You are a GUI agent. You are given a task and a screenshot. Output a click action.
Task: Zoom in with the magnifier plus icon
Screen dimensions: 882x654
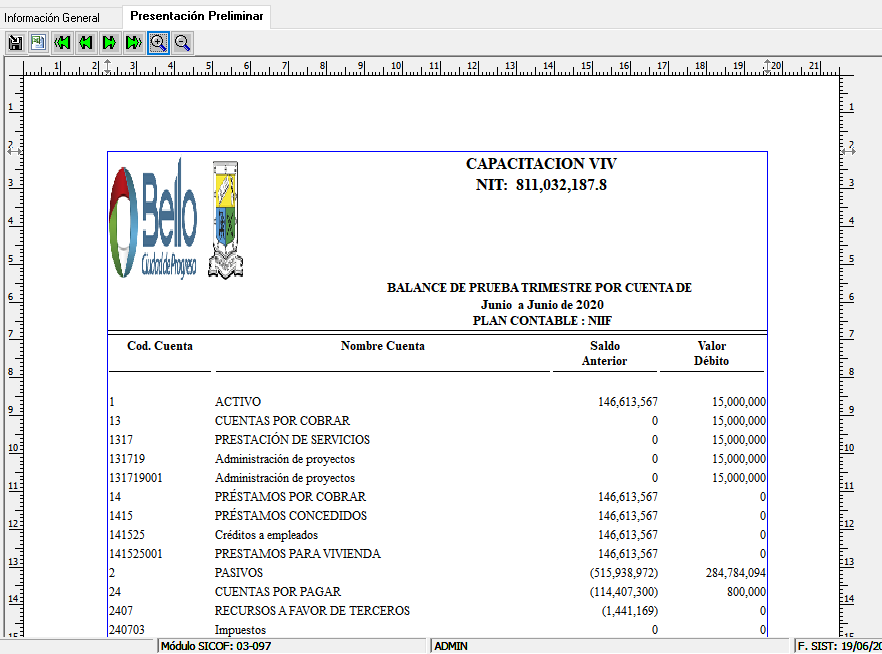(x=158, y=42)
